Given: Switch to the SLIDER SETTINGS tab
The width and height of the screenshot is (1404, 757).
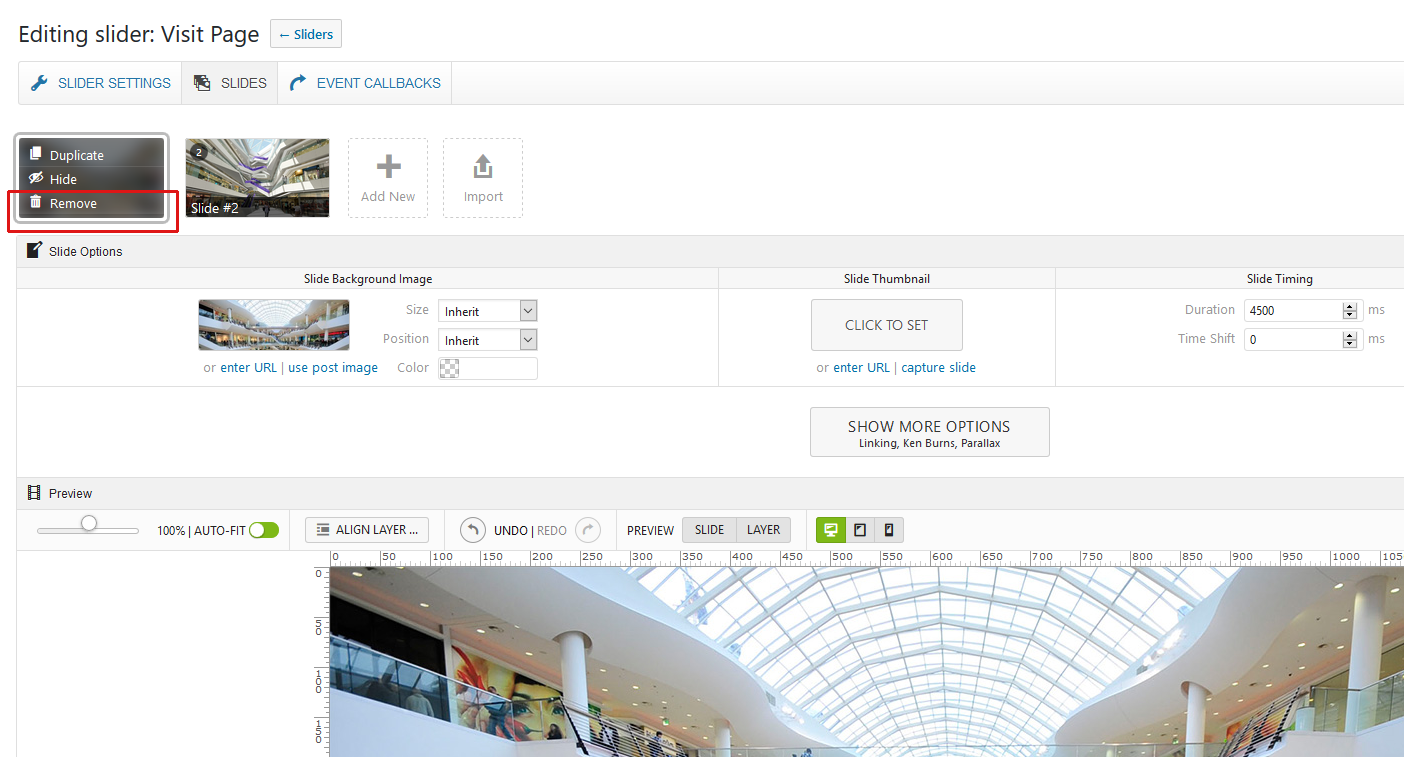Looking at the screenshot, I should [100, 83].
